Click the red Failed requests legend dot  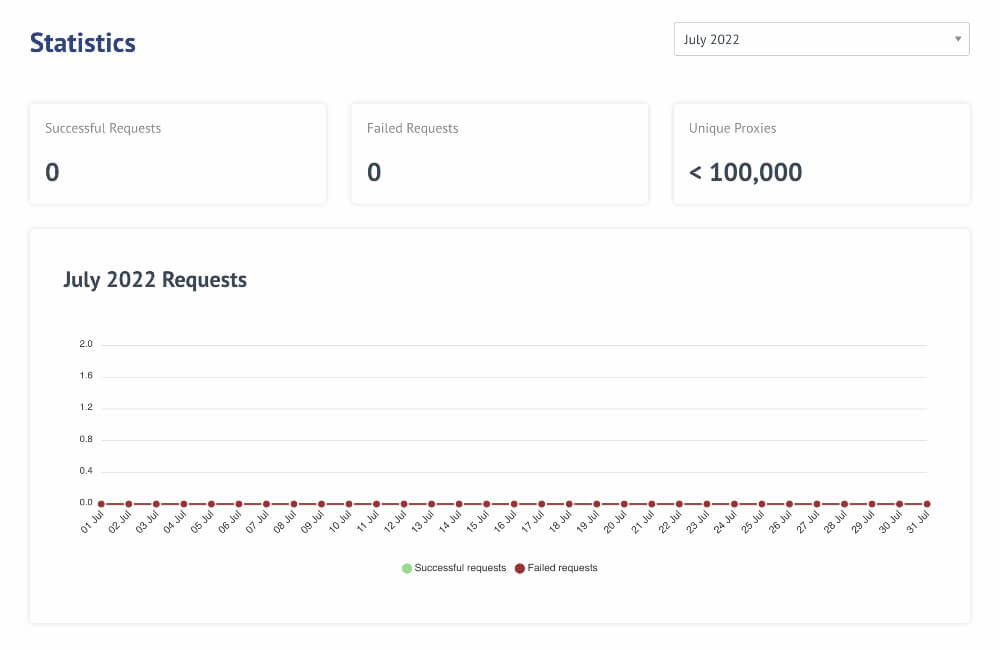519,568
